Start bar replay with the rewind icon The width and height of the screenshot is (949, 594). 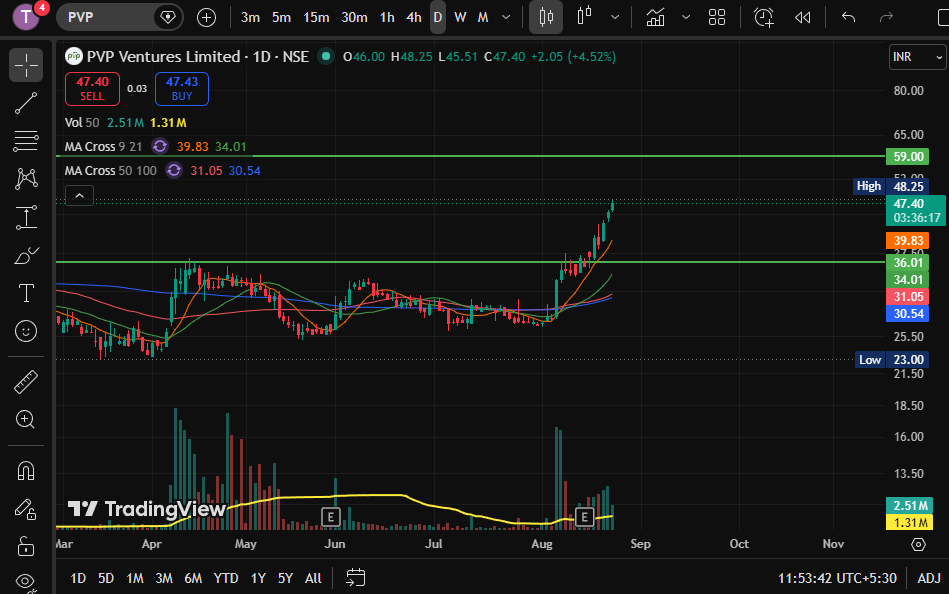pos(803,17)
